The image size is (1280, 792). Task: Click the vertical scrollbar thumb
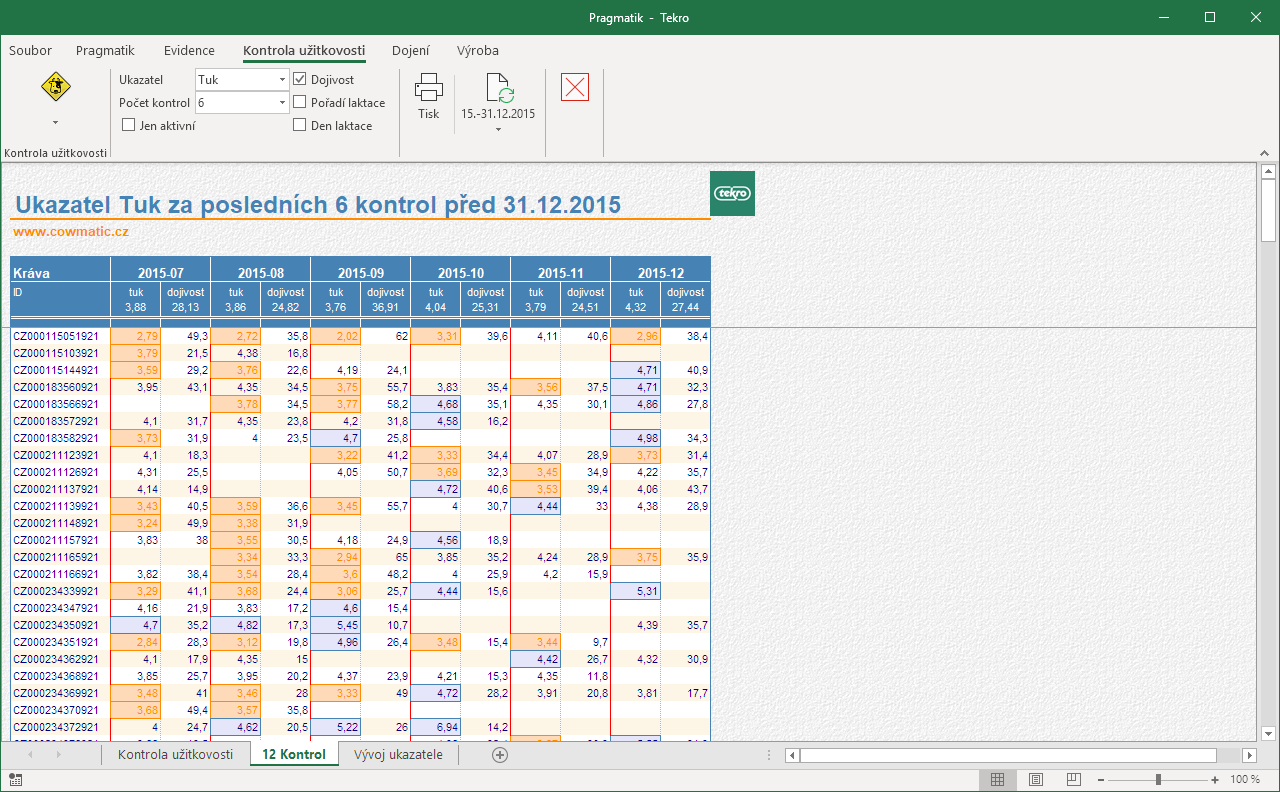coord(1269,210)
